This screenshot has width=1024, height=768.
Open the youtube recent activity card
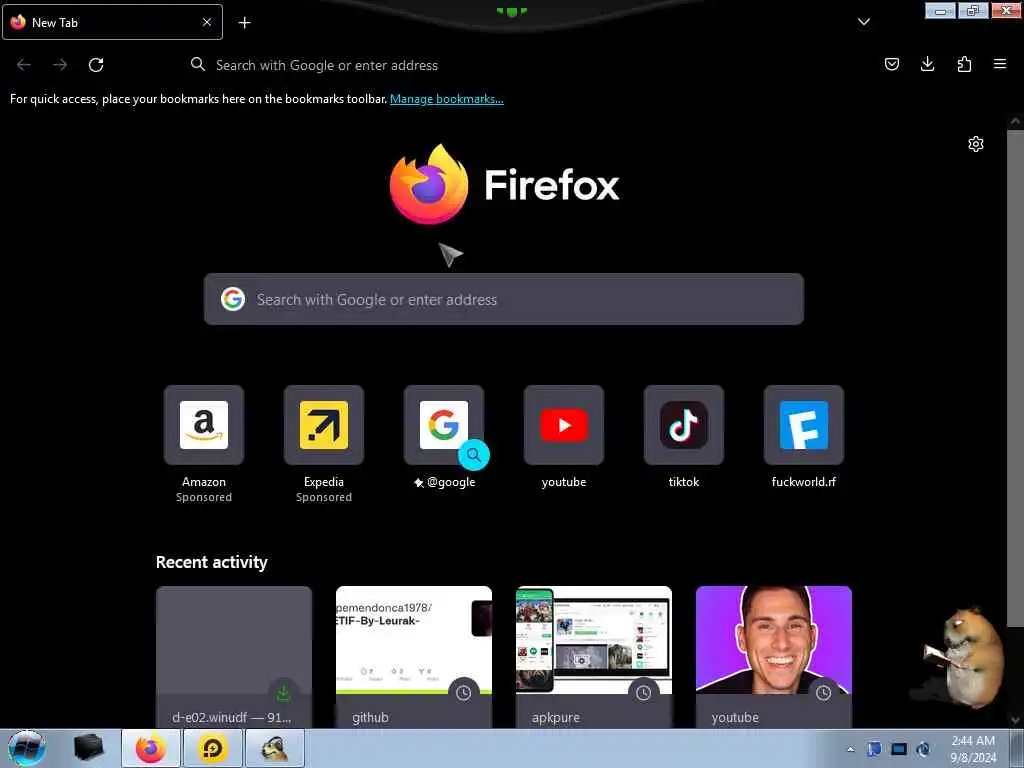click(x=774, y=657)
